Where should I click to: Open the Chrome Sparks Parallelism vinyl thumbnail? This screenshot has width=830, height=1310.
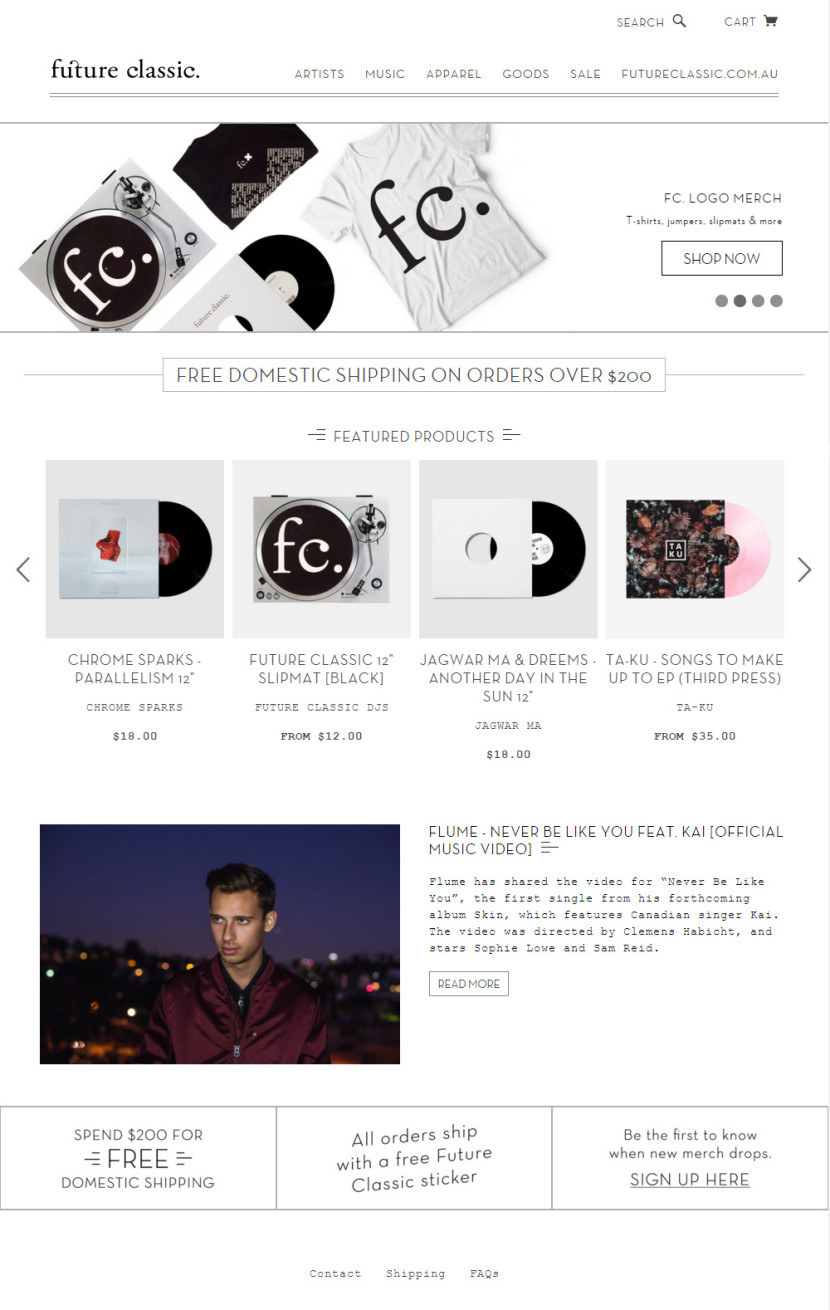coord(135,549)
